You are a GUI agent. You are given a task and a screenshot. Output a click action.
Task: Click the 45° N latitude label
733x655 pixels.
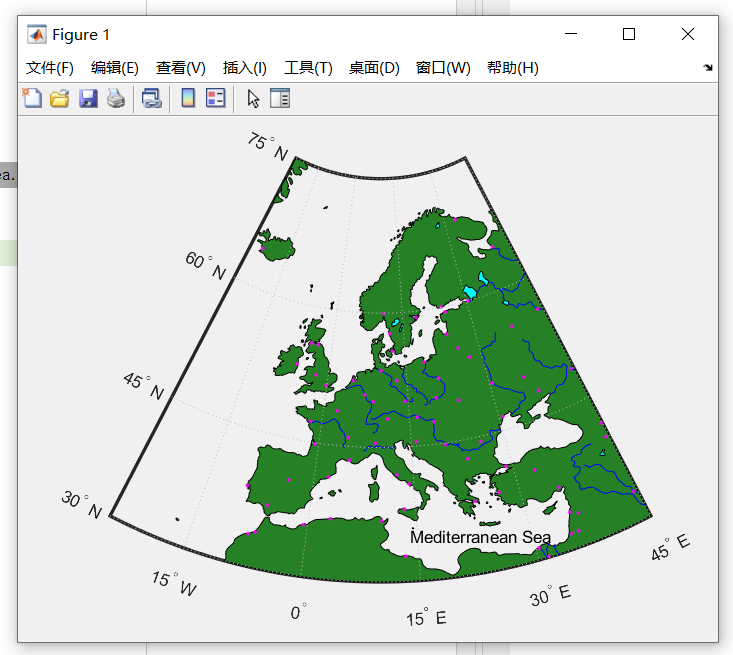click(144, 386)
